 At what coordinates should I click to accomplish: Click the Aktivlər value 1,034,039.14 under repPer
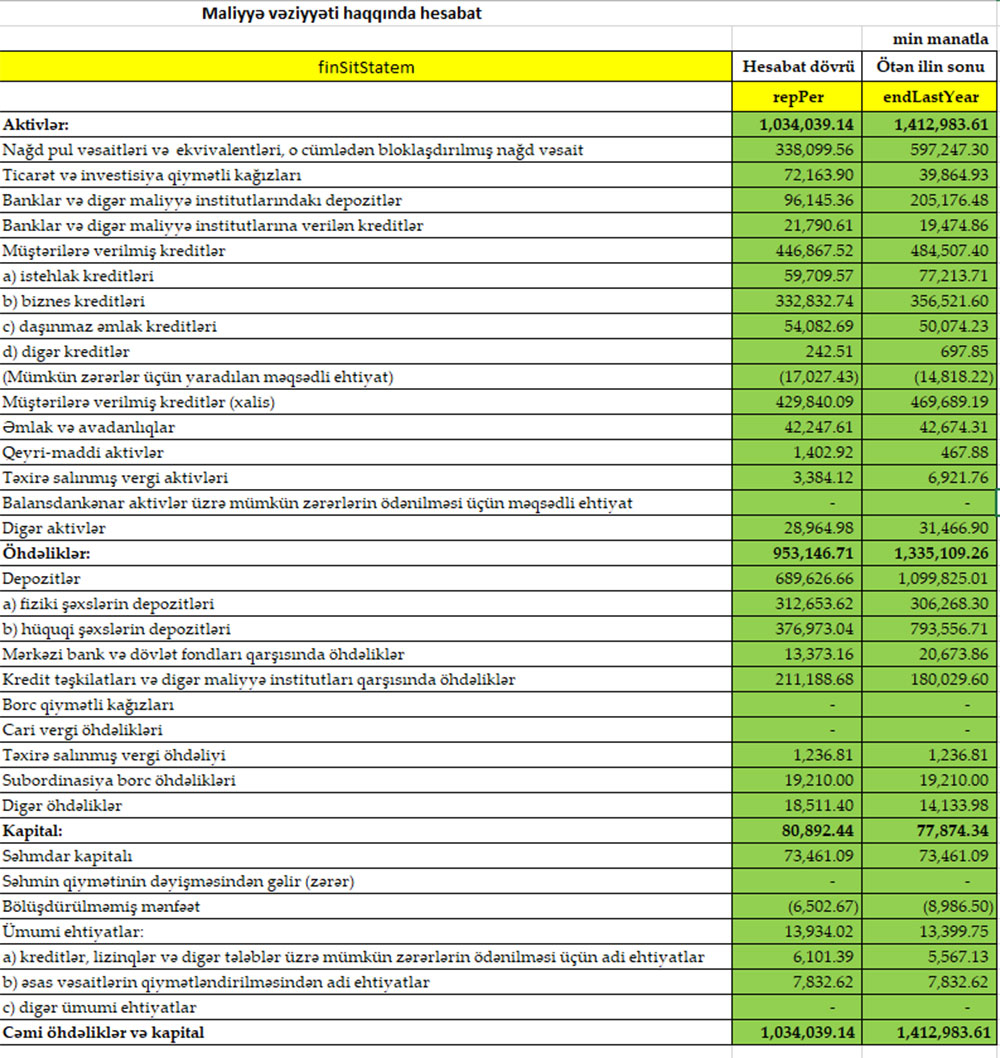[797, 125]
